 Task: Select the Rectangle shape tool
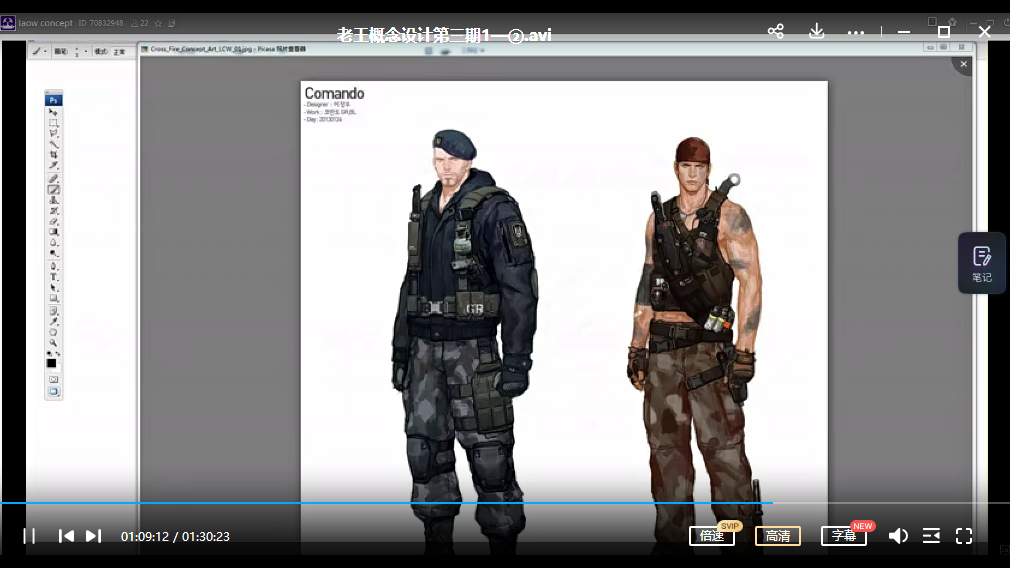(x=53, y=299)
